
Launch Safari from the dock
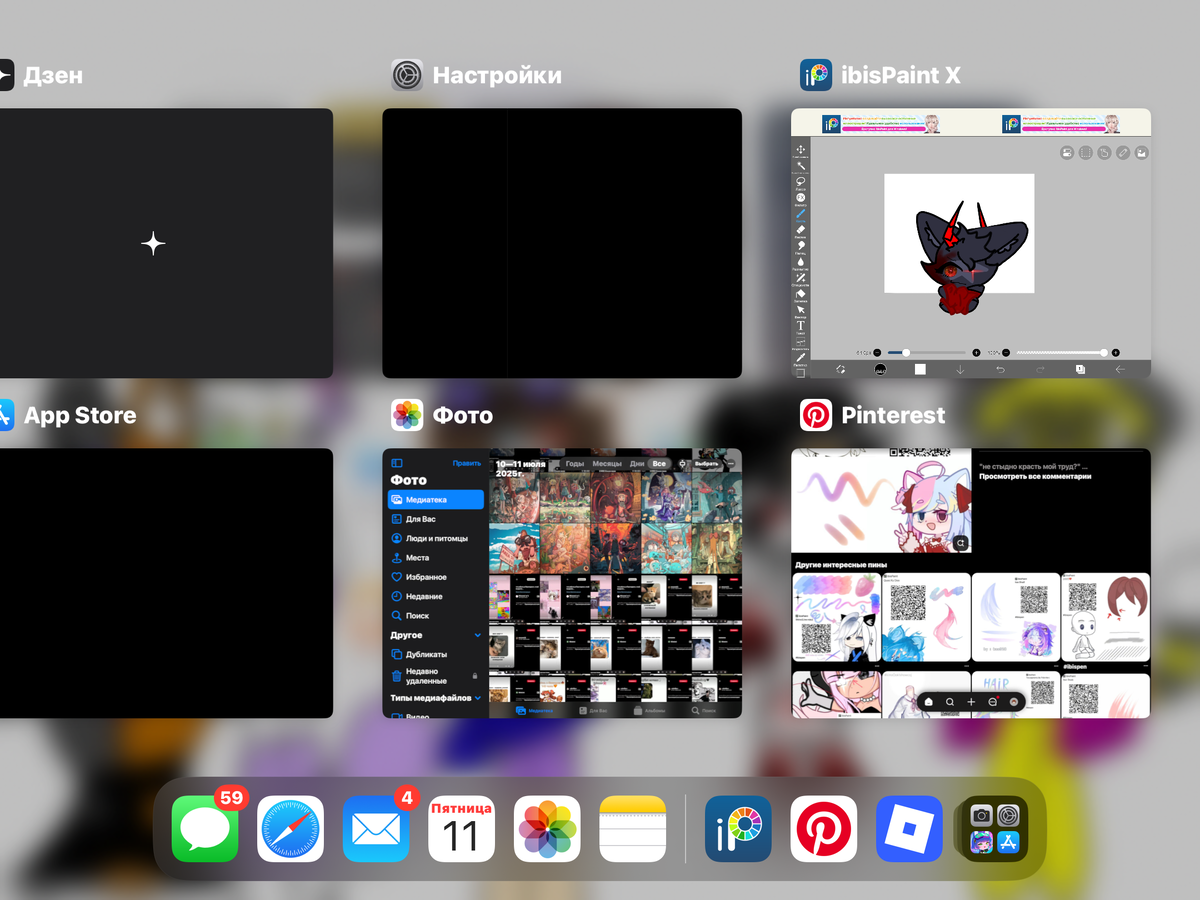[x=291, y=829]
